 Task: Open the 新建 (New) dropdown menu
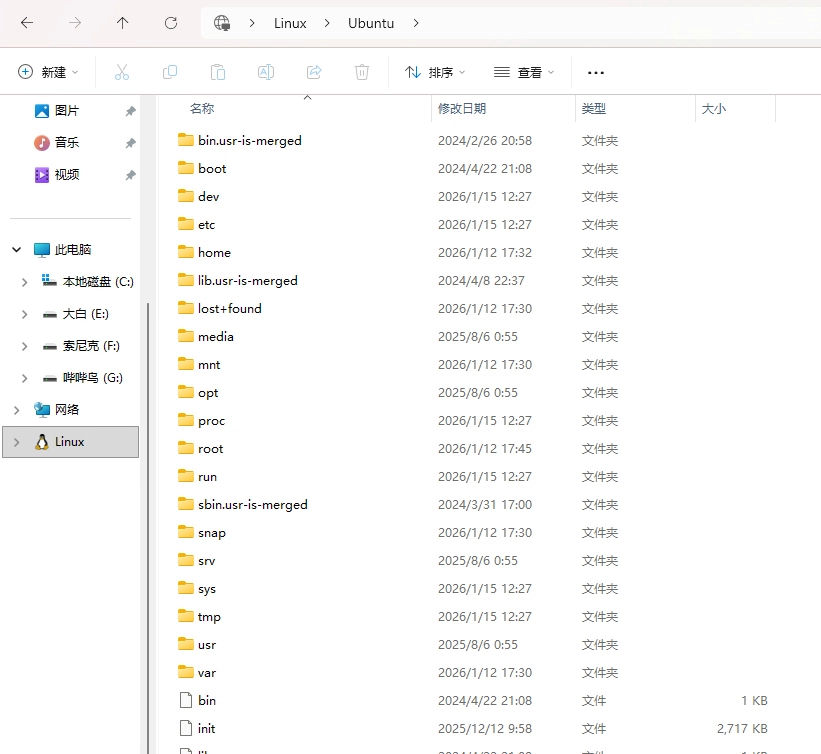(x=48, y=72)
